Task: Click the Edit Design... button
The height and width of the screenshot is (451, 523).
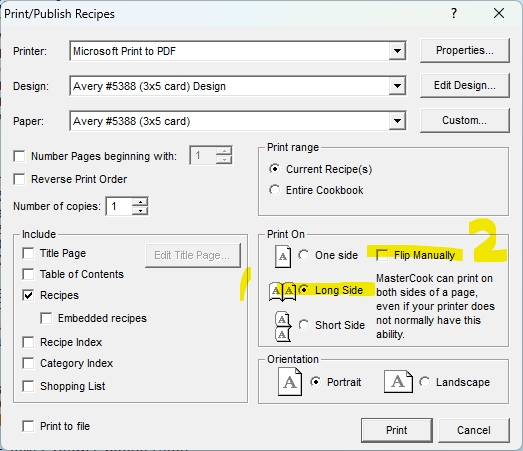Action: 465,85
